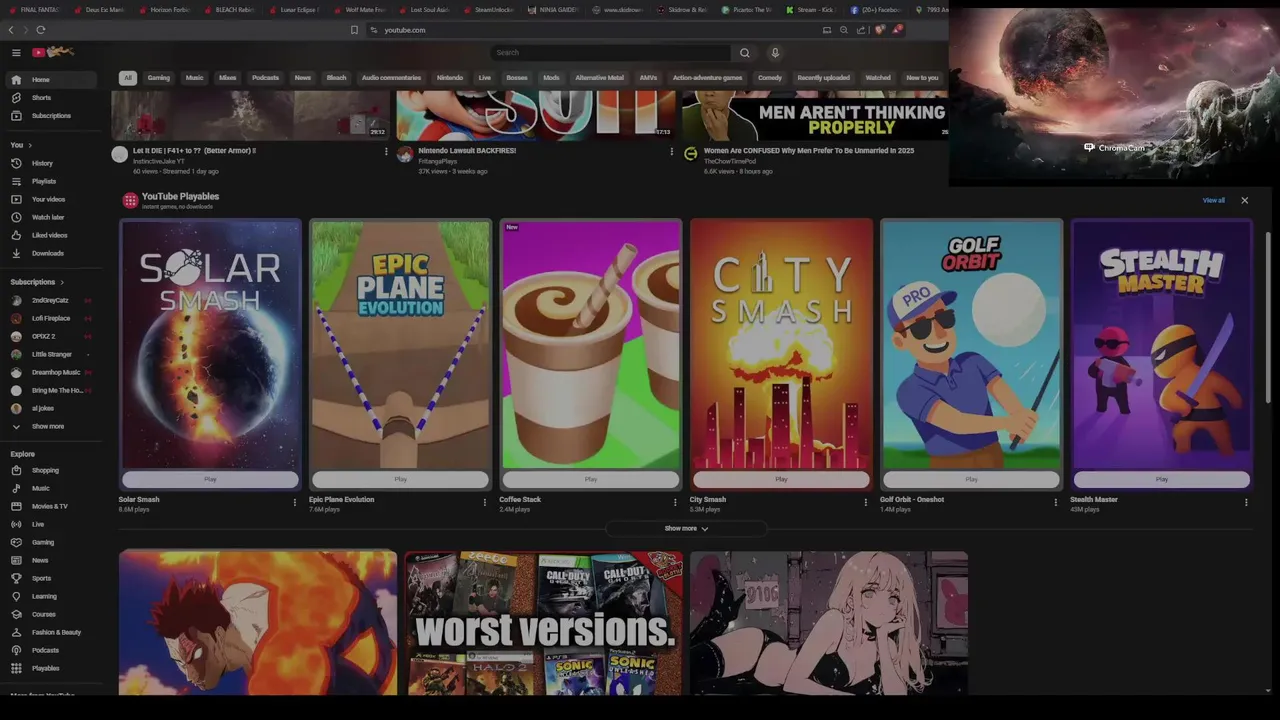
Task: Select the Recently uploaded filter chip
Action: (x=823, y=78)
